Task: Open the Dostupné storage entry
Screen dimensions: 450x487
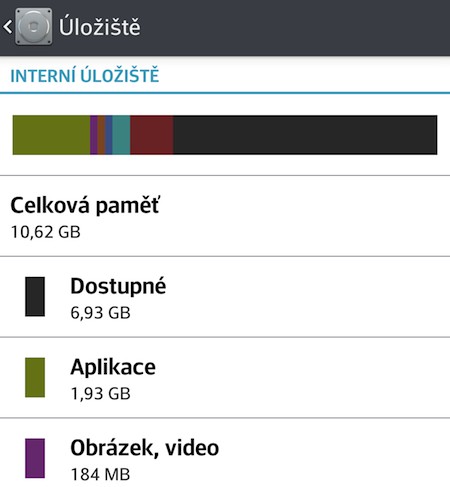Action: click(x=225, y=297)
